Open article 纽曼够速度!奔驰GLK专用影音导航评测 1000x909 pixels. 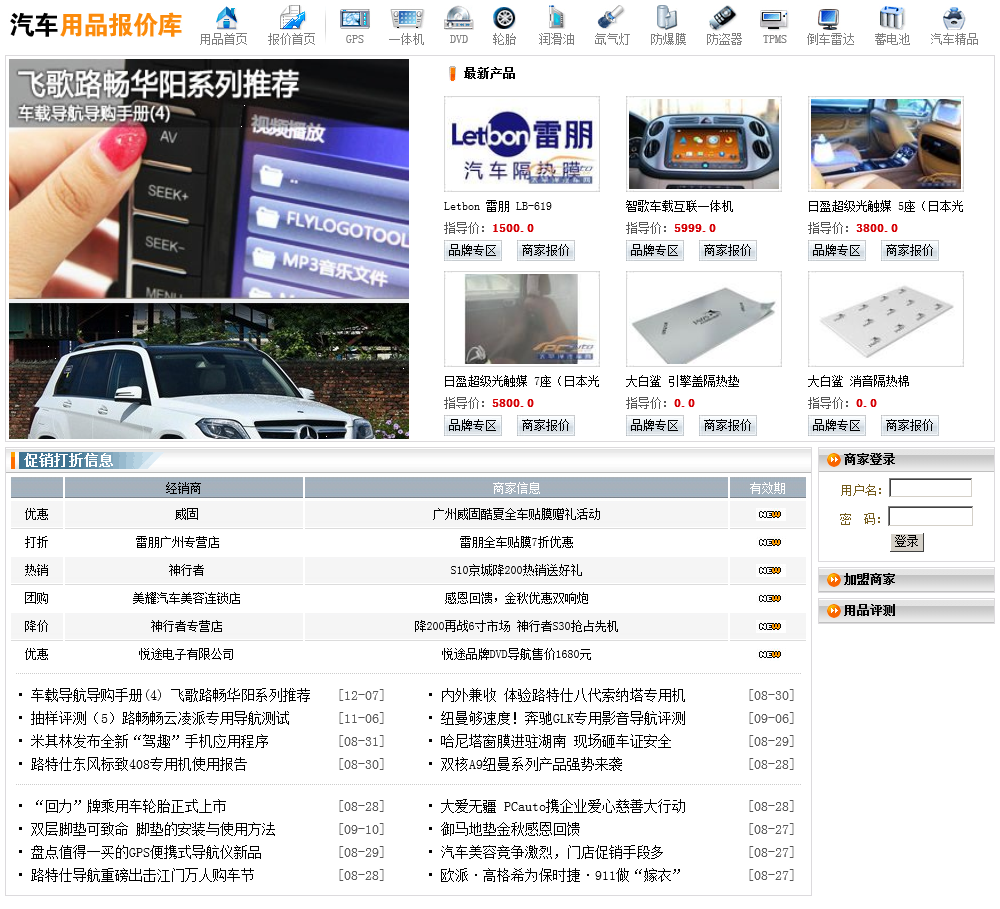click(563, 718)
